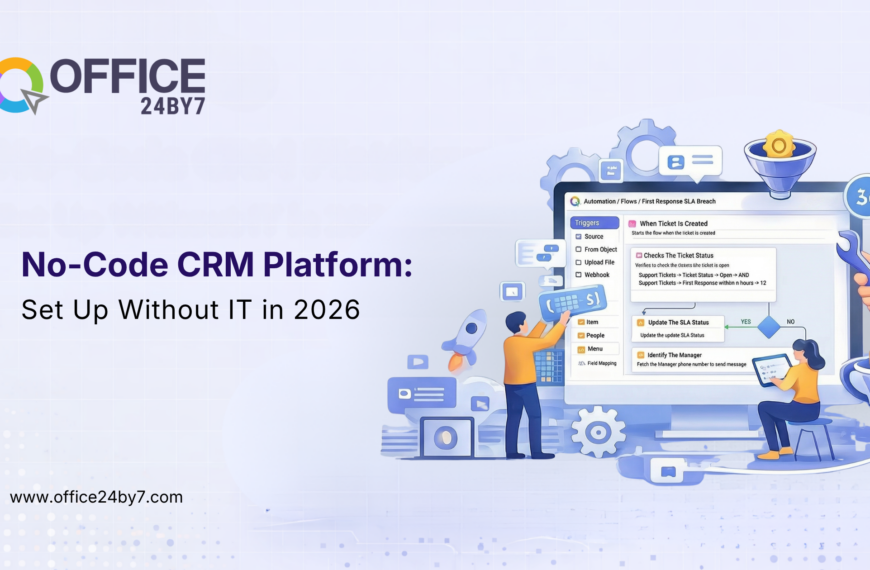Select the blue diamond decision node

tap(768, 327)
